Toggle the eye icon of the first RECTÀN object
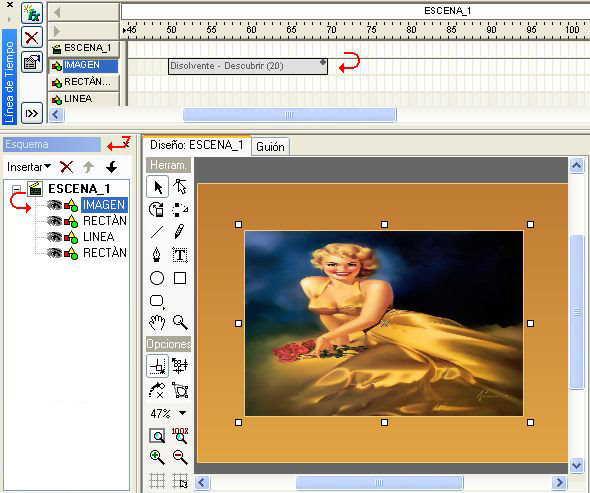 coord(54,221)
